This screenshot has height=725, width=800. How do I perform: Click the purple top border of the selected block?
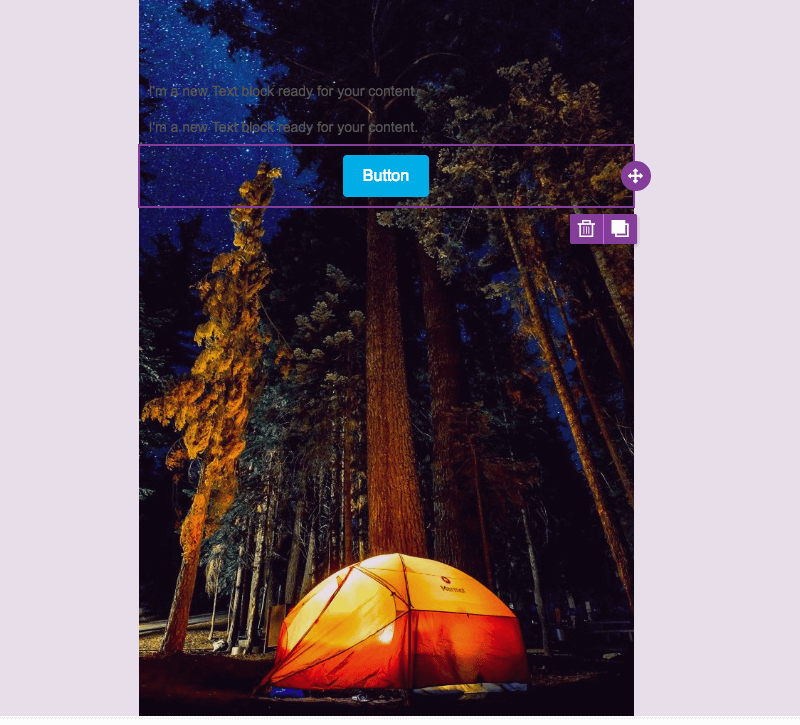click(x=386, y=145)
